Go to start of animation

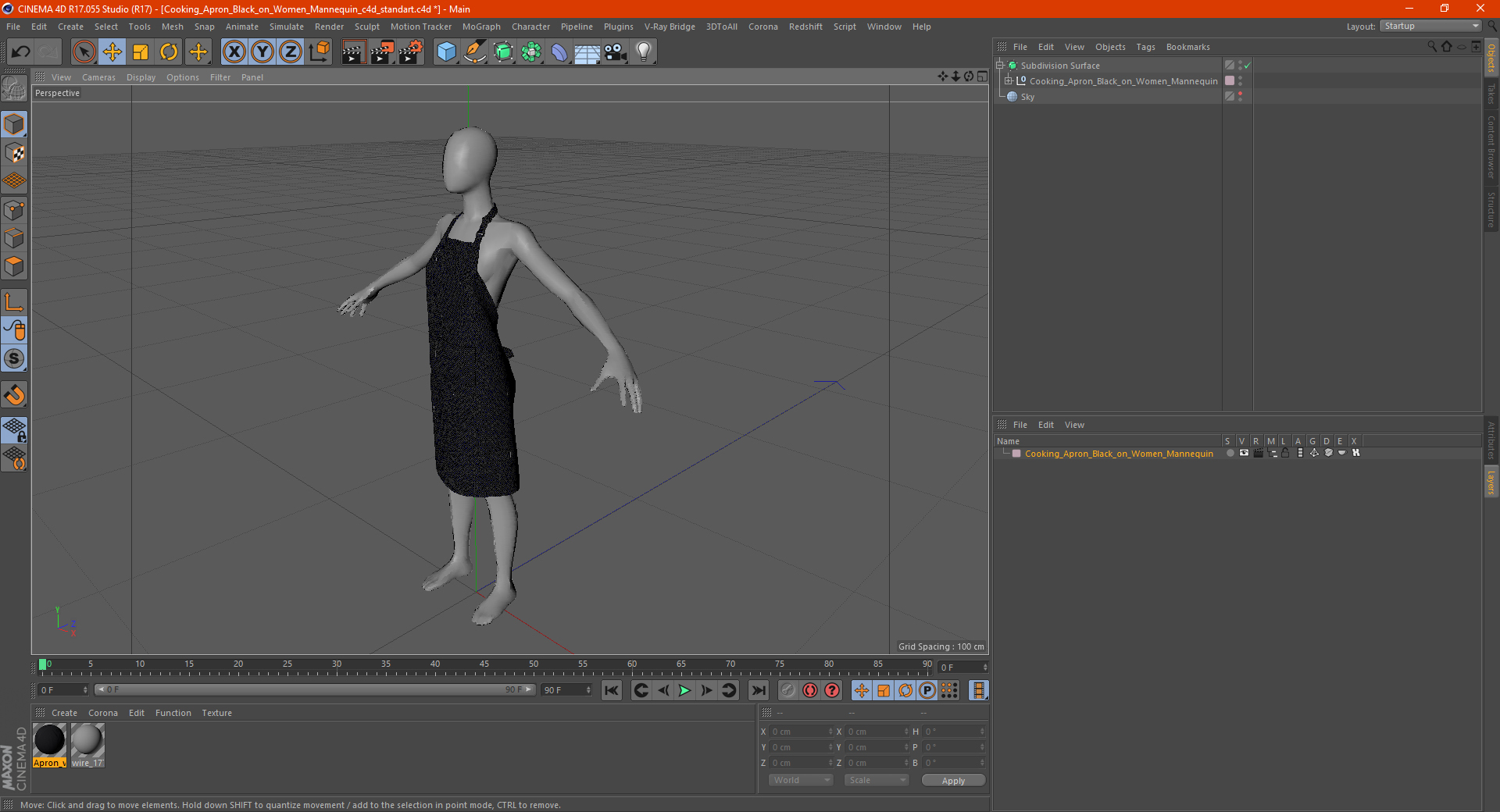click(x=612, y=690)
